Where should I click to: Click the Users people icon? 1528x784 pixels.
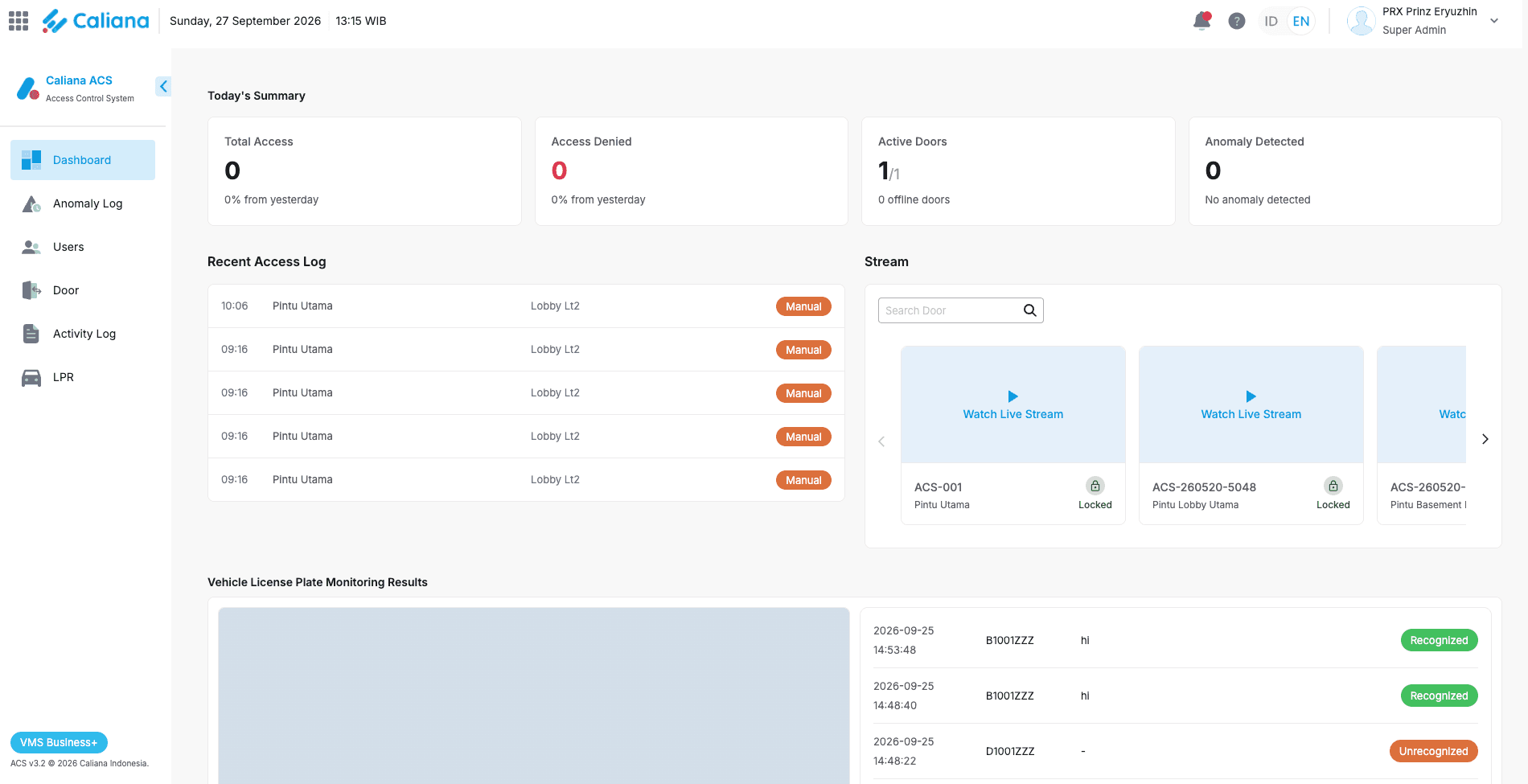(x=31, y=247)
